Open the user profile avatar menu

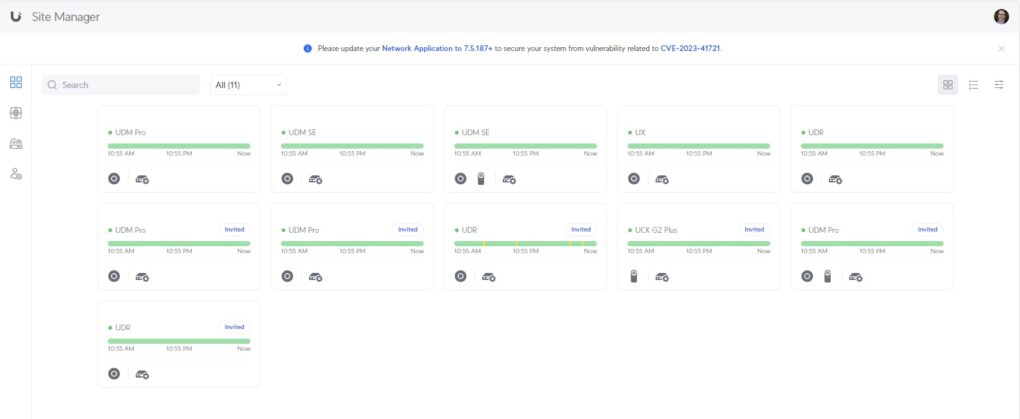tap(1001, 16)
